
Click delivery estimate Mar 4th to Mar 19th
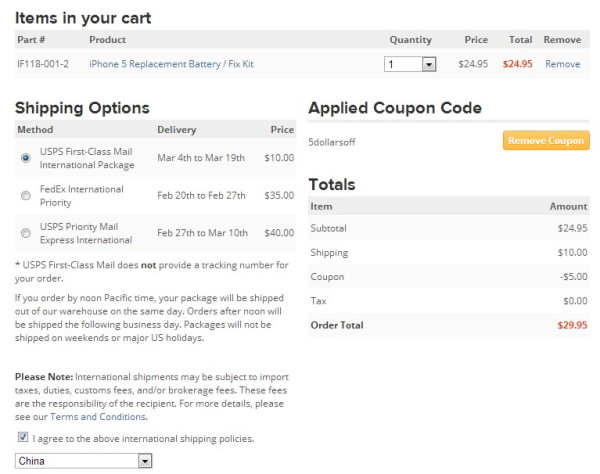click(201, 158)
